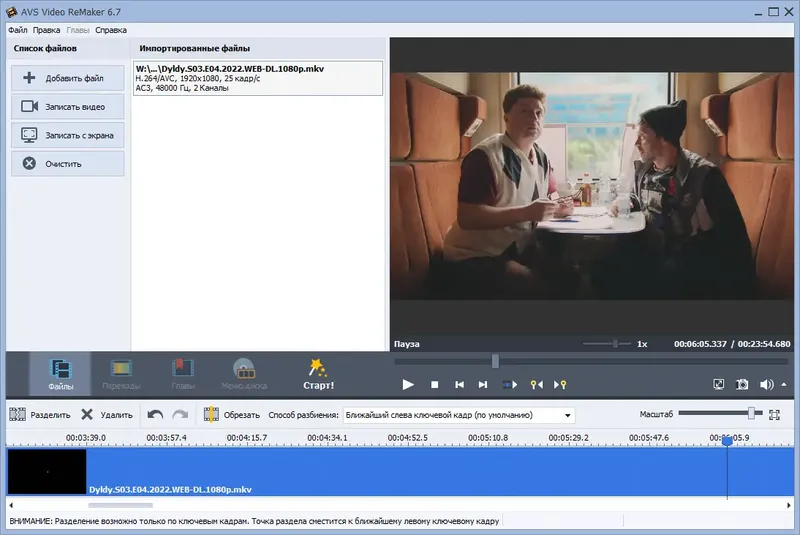800x535 pixels.
Task: Click the Пауза status label
Action: coord(407,344)
